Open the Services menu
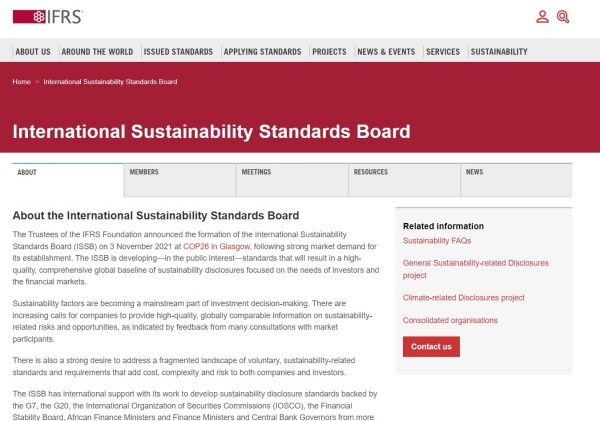This screenshot has height=421, width=600. (x=443, y=52)
